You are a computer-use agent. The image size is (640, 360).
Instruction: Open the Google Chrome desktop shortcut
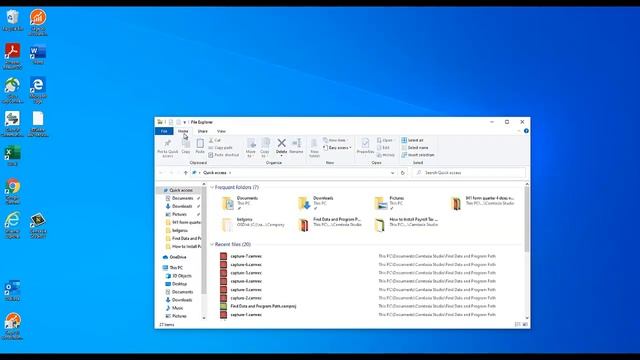coord(13,191)
